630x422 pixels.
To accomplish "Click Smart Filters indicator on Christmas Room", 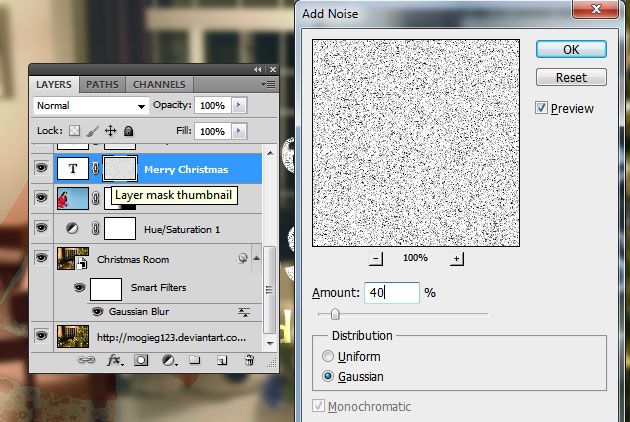I will (242, 258).
